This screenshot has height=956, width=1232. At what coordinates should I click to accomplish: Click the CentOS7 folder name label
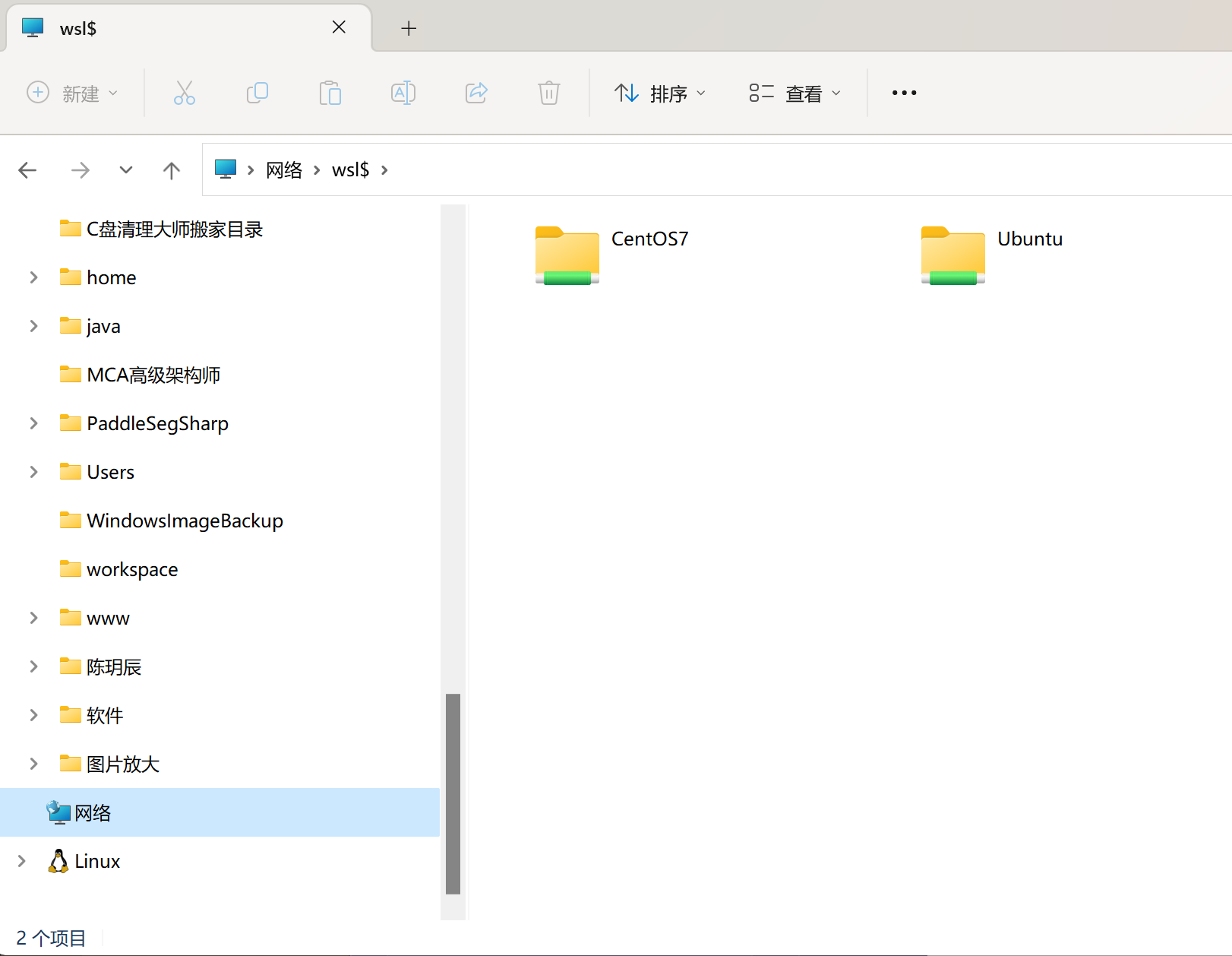pos(650,239)
